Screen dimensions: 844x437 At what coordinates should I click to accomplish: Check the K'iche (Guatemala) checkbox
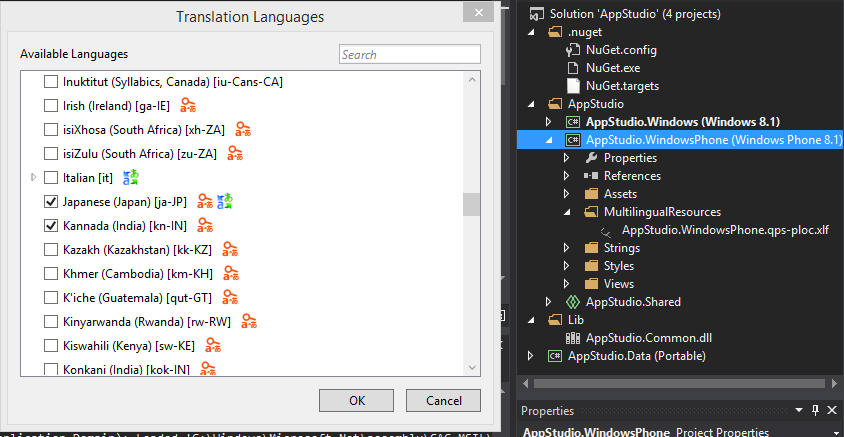tap(51, 298)
